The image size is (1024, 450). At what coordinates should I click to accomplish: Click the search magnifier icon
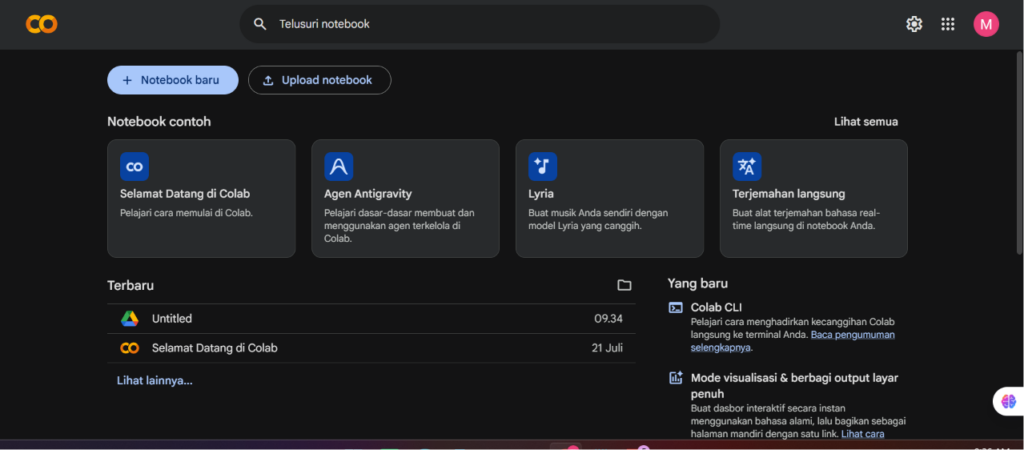point(260,24)
